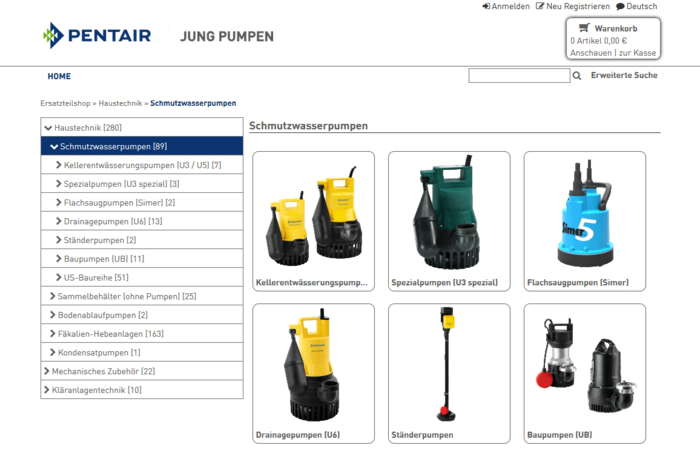The height and width of the screenshot is (451, 700).
Task: Select Kondensatpumpen sidebar label
Action: point(99,353)
